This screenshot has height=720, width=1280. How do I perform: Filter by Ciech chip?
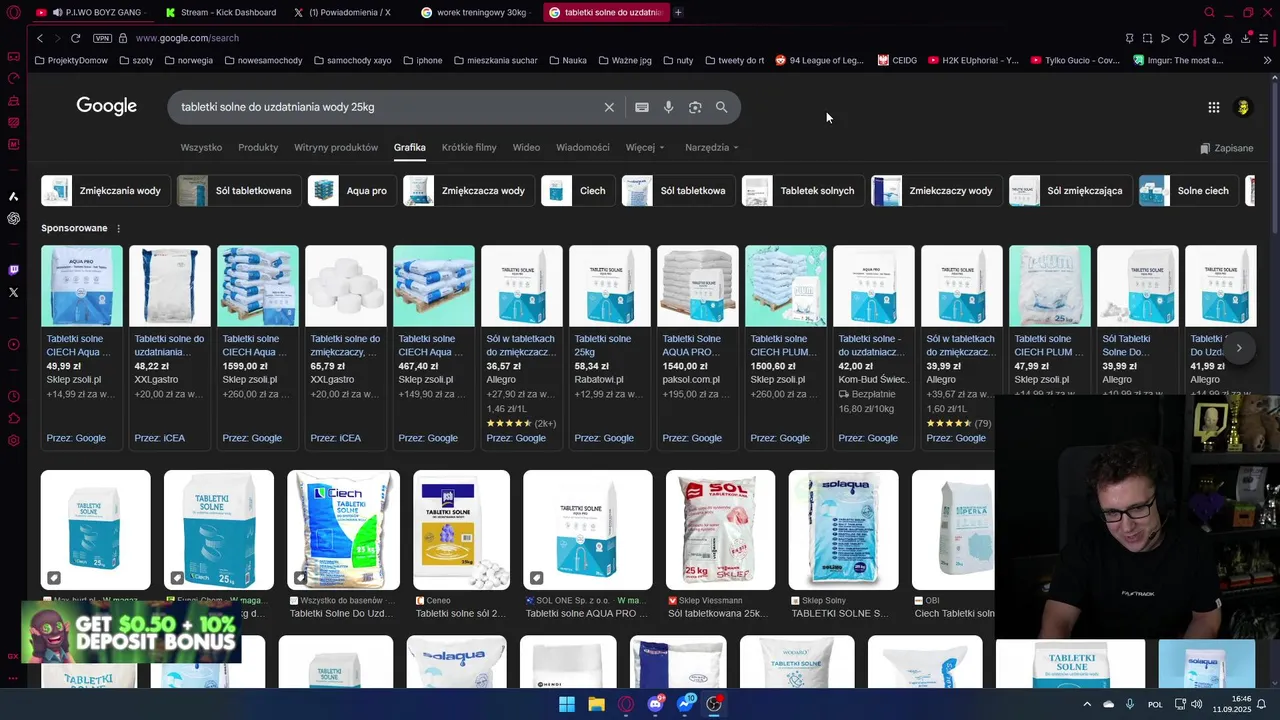pos(578,190)
